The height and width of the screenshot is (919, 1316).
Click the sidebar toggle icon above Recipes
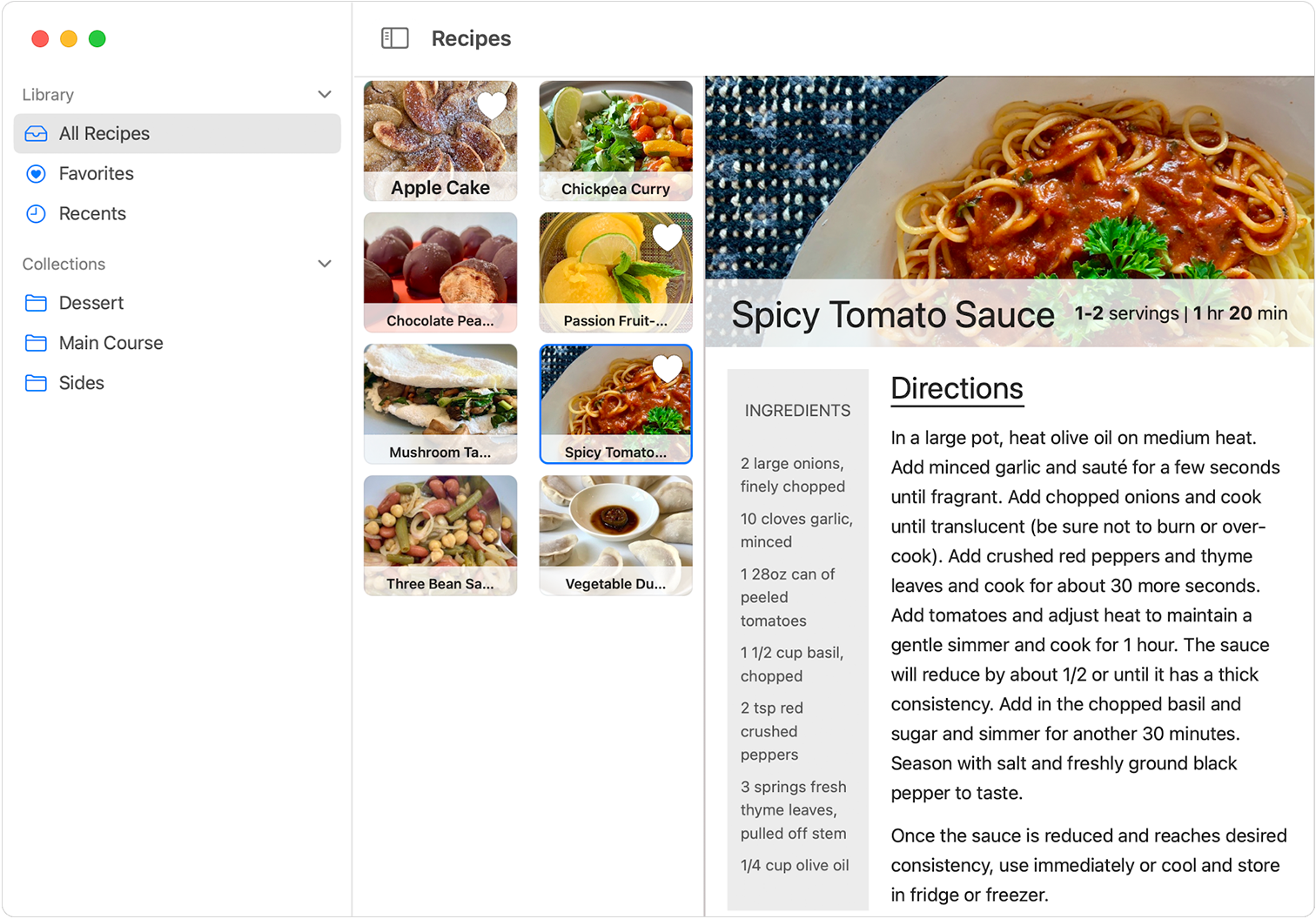point(395,37)
